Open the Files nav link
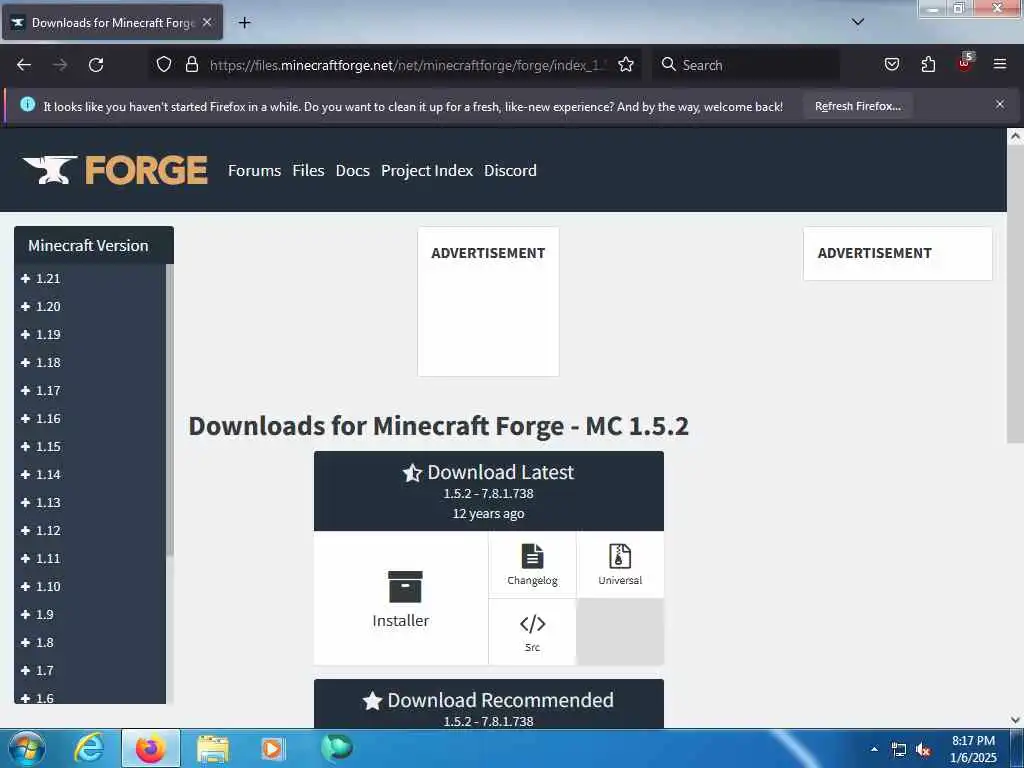Image resolution: width=1024 pixels, height=768 pixels. click(308, 170)
